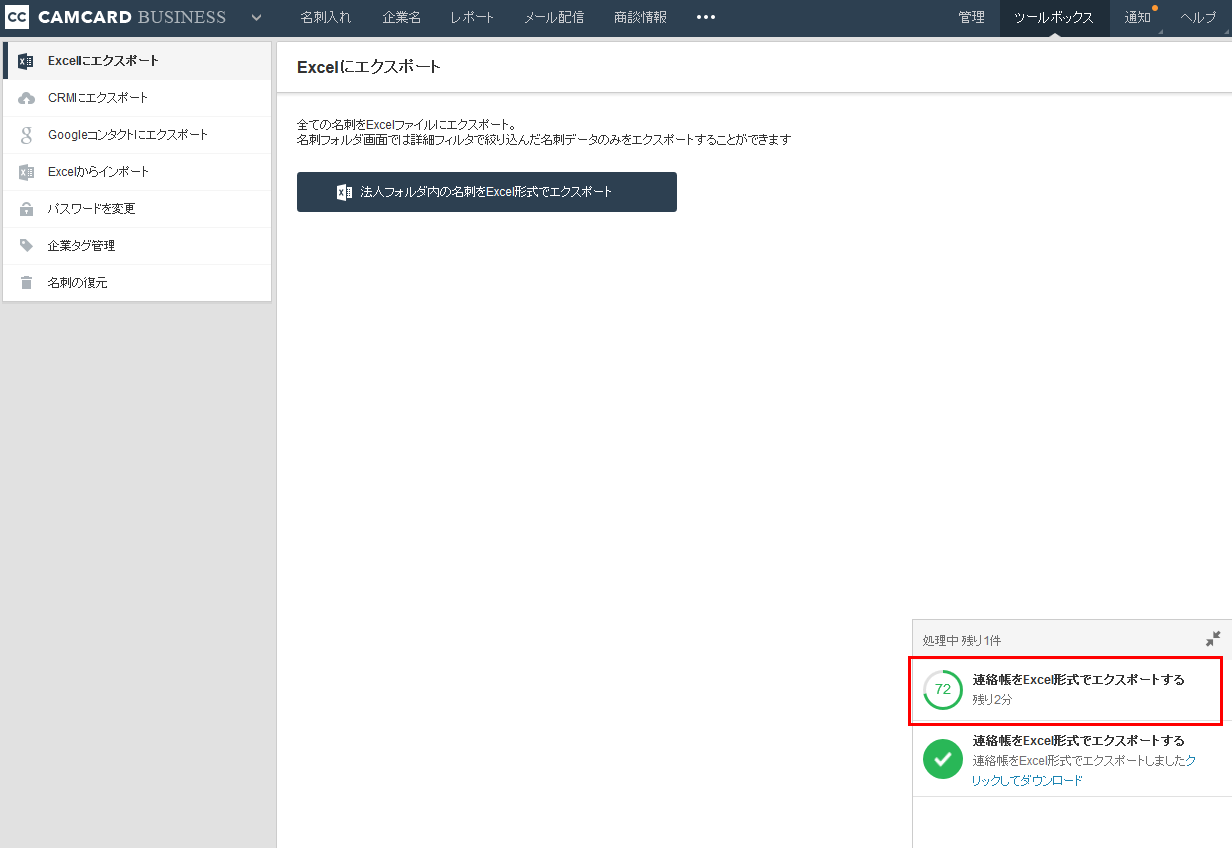Click 法人フォルダ内の名刺をExcel形式でエクスポート button

click(487, 192)
